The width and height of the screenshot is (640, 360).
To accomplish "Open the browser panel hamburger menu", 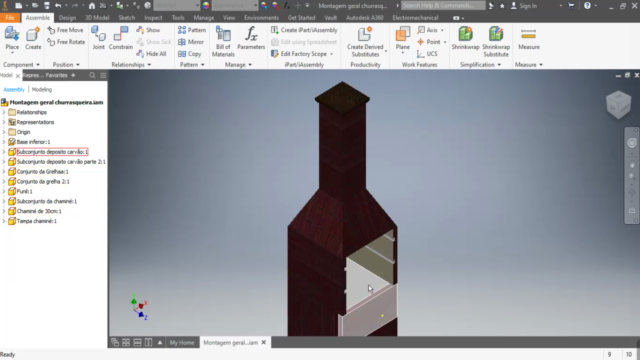I will tap(103, 75).
